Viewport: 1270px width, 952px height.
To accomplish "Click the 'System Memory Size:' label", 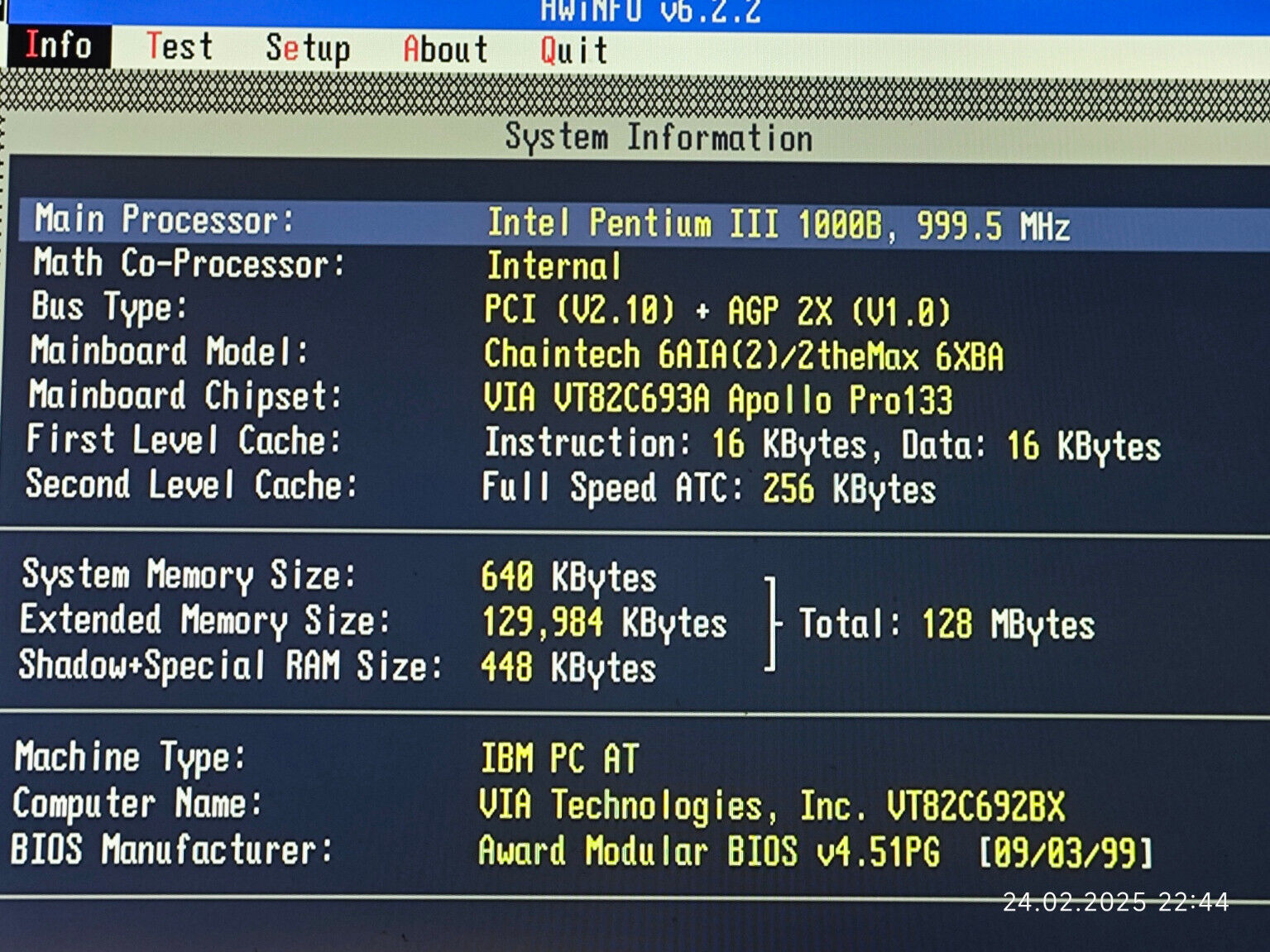I will tap(189, 575).
